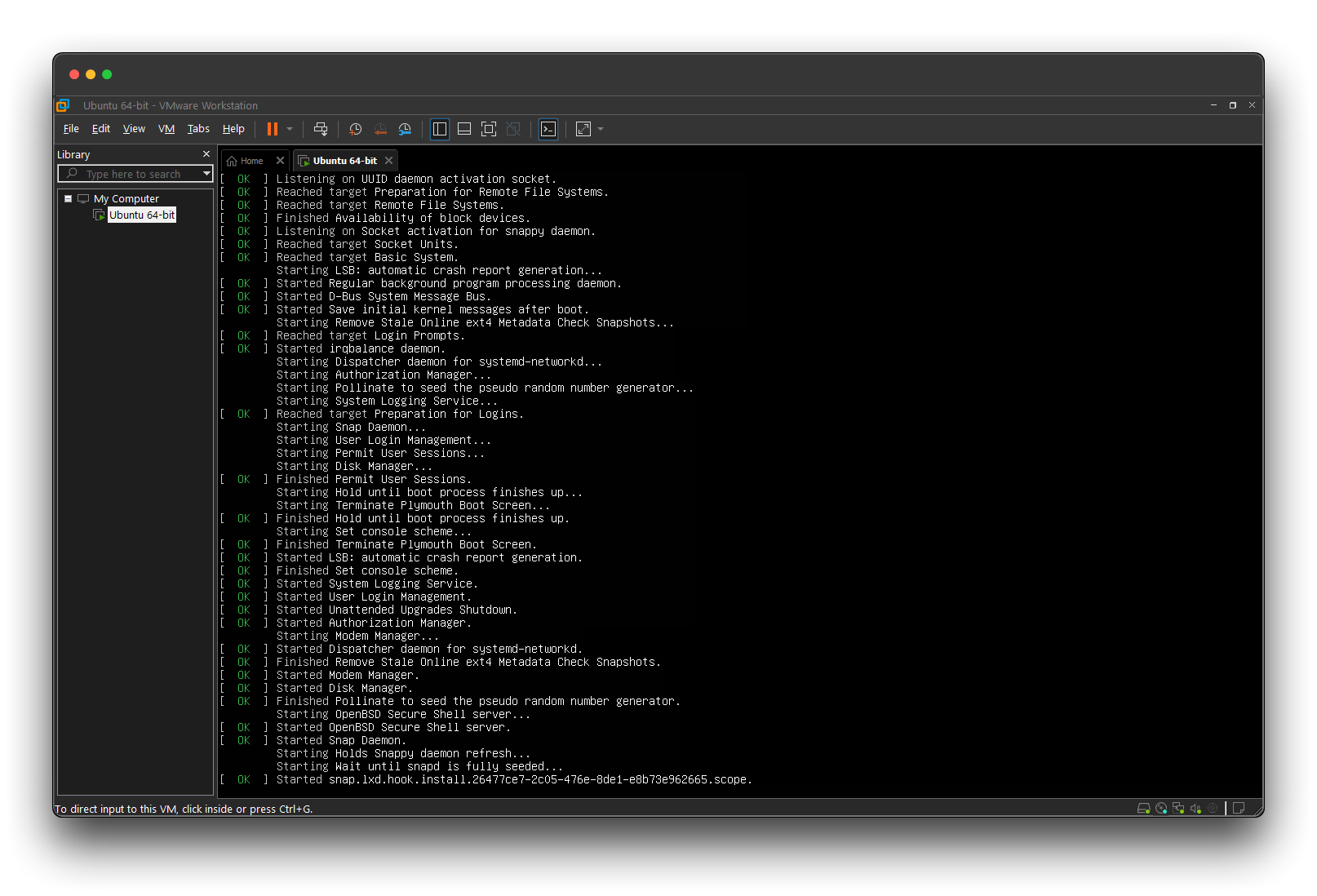The image size is (1317, 896).
Task: Focus the library search field
Action: pyautogui.click(x=131, y=174)
